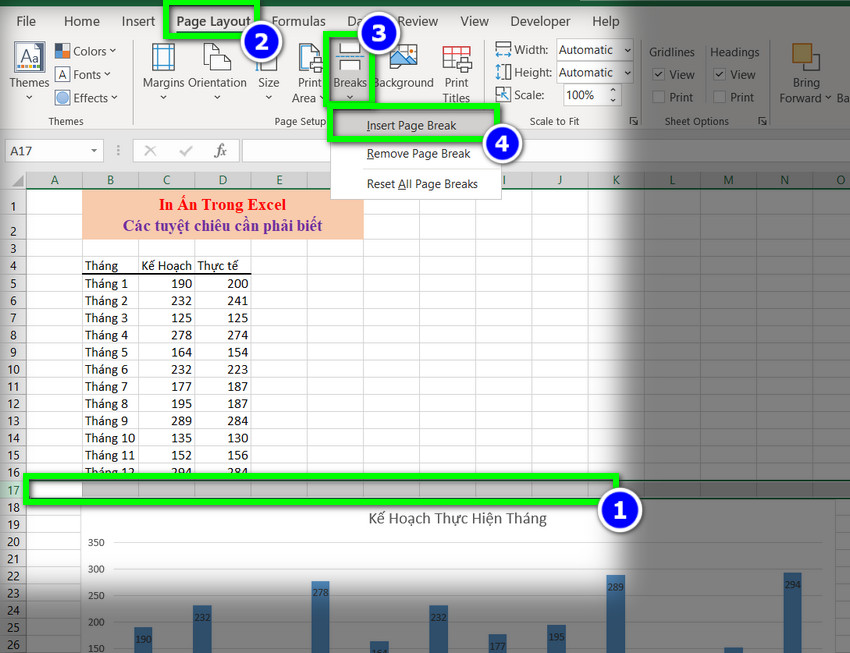Enable the Headings Print checkbox
Viewport: 850px width, 653px height.
[x=720, y=97]
